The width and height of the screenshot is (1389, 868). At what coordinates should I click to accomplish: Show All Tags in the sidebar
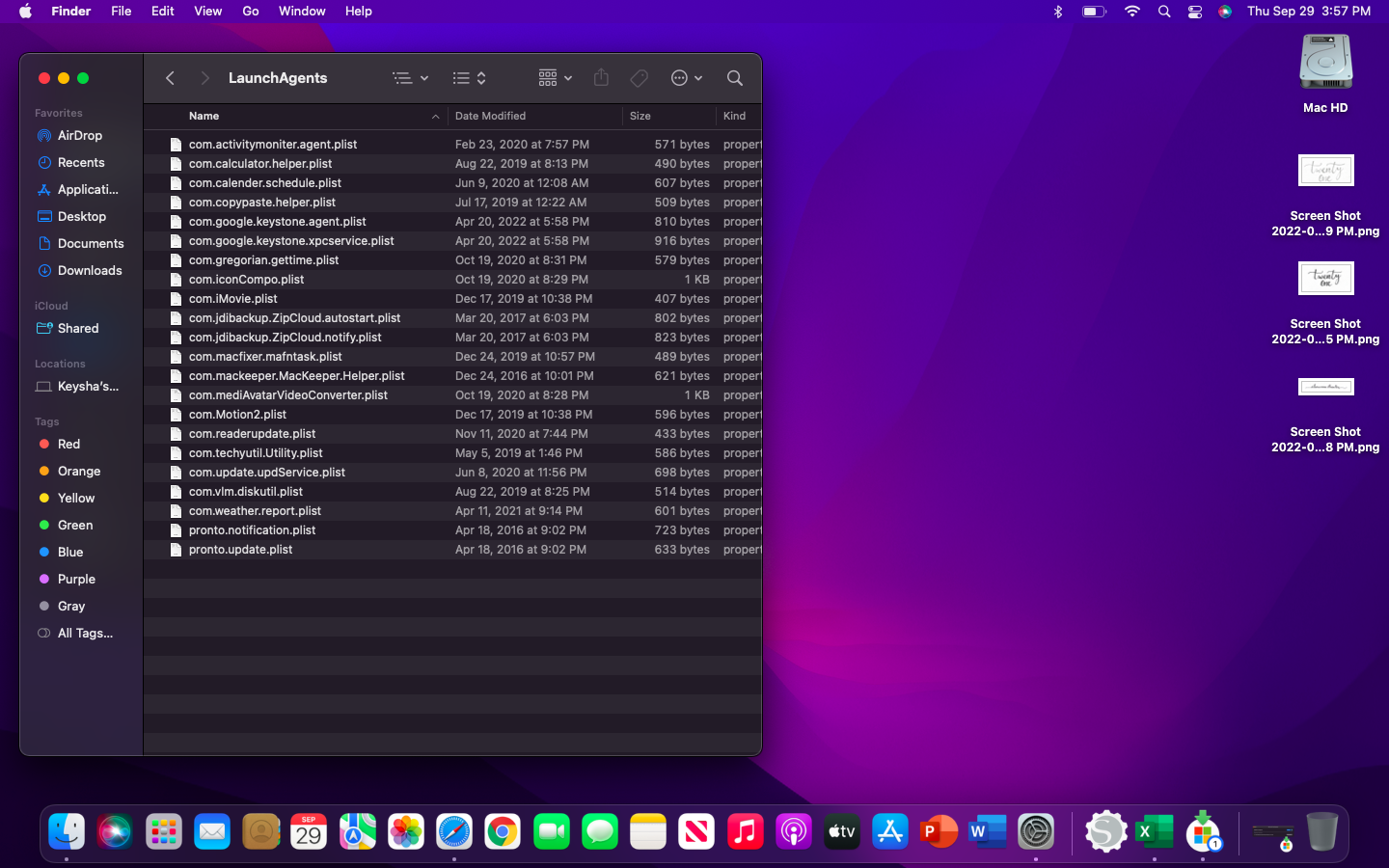click(85, 634)
